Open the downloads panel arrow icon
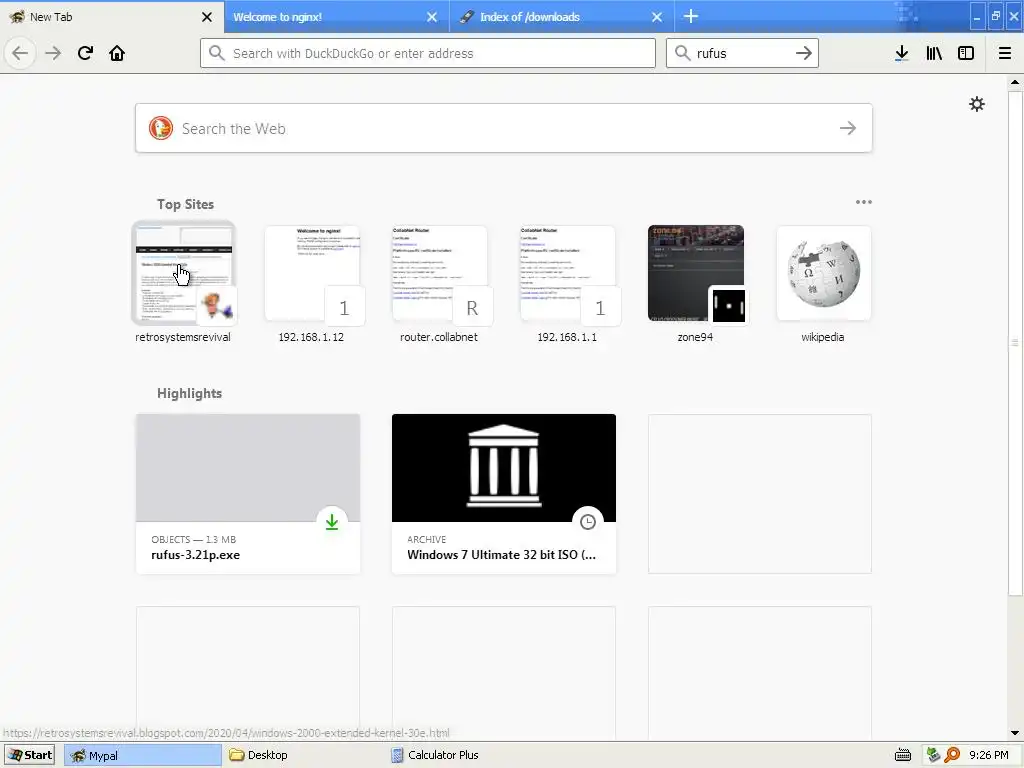The width and height of the screenshot is (1024, 768). coord(901,54)
